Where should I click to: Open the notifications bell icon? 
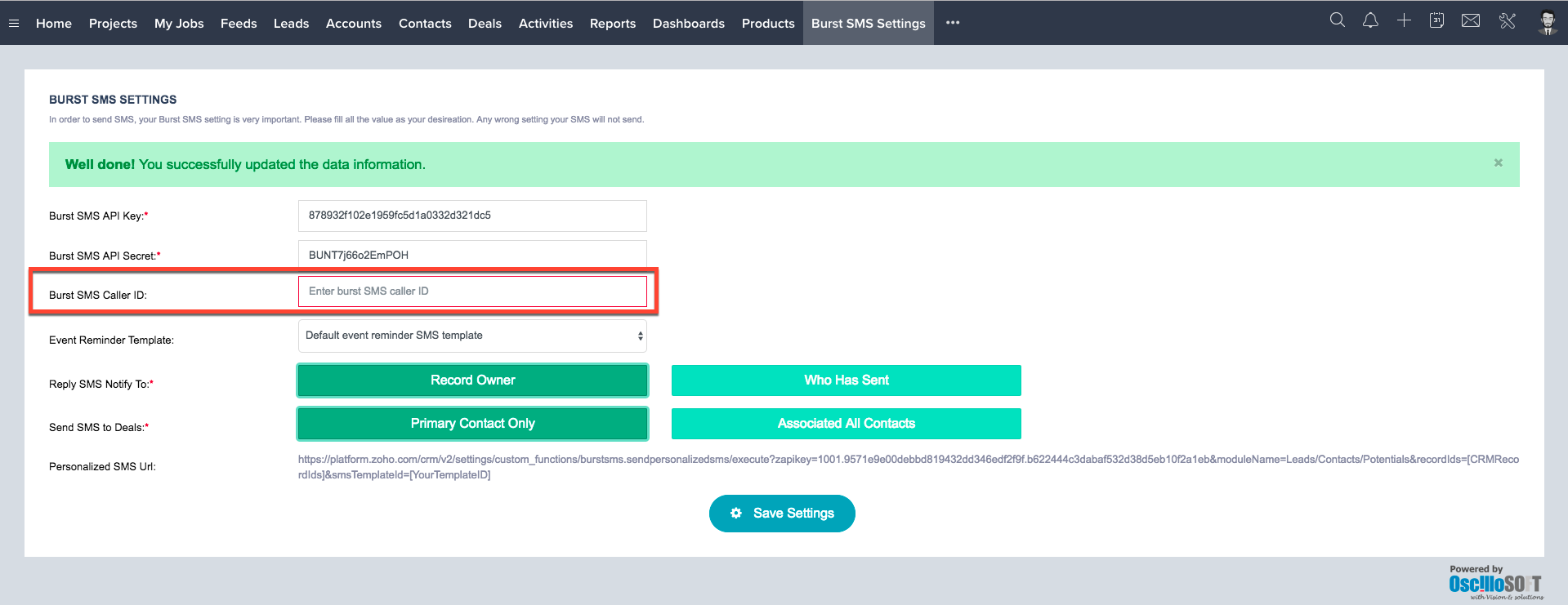pos(1370,20)
